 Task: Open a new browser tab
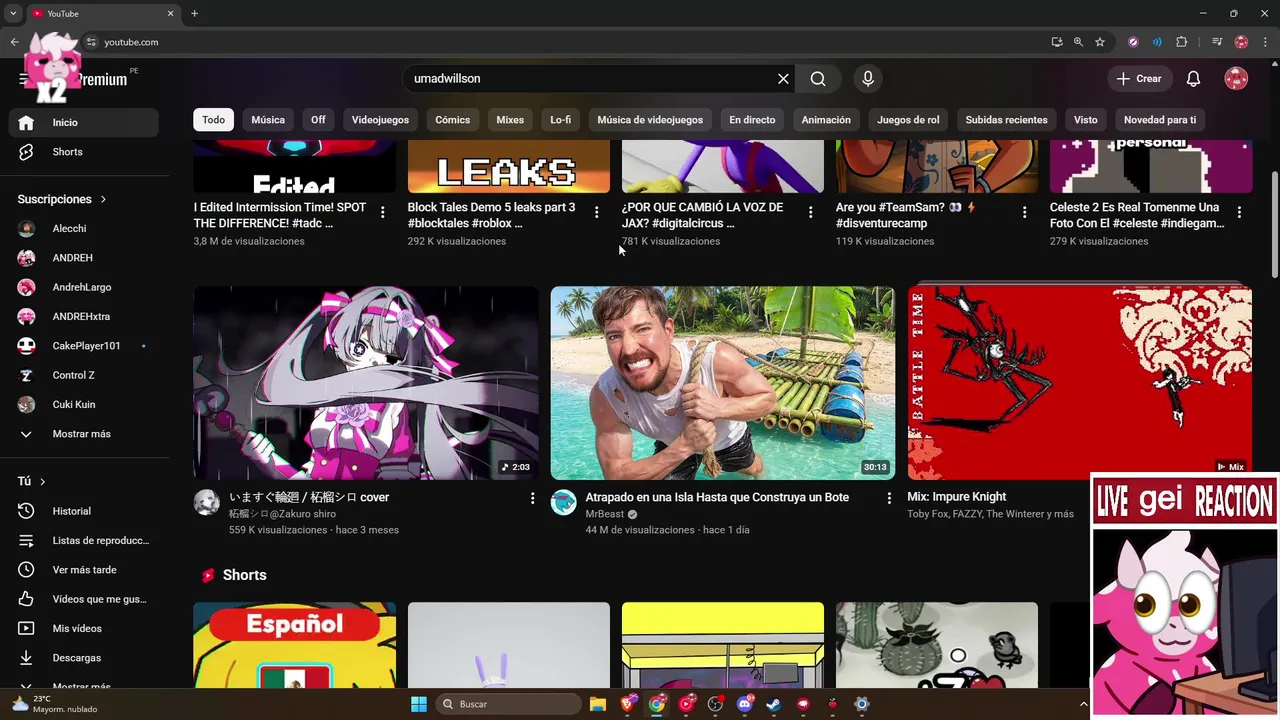[x=194, y=13]
